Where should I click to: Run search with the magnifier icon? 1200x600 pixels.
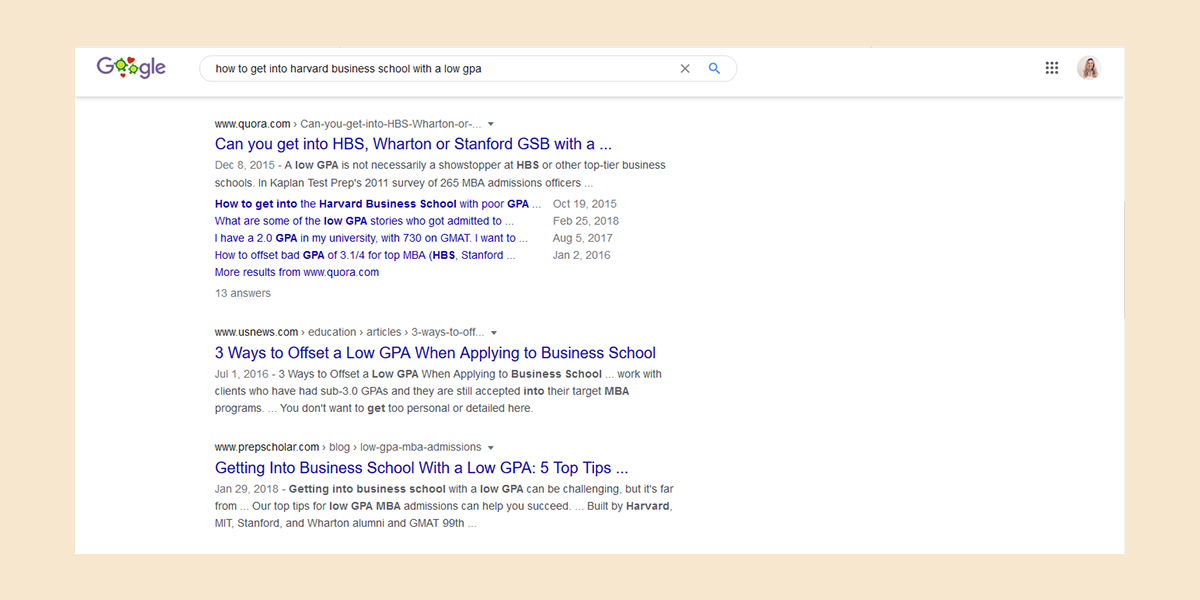[x=714, y=69]
